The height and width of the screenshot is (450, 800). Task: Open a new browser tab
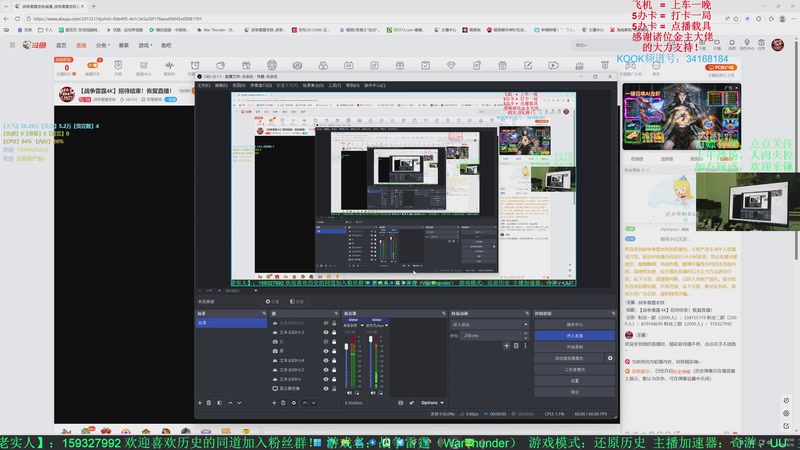click(93, 6)
